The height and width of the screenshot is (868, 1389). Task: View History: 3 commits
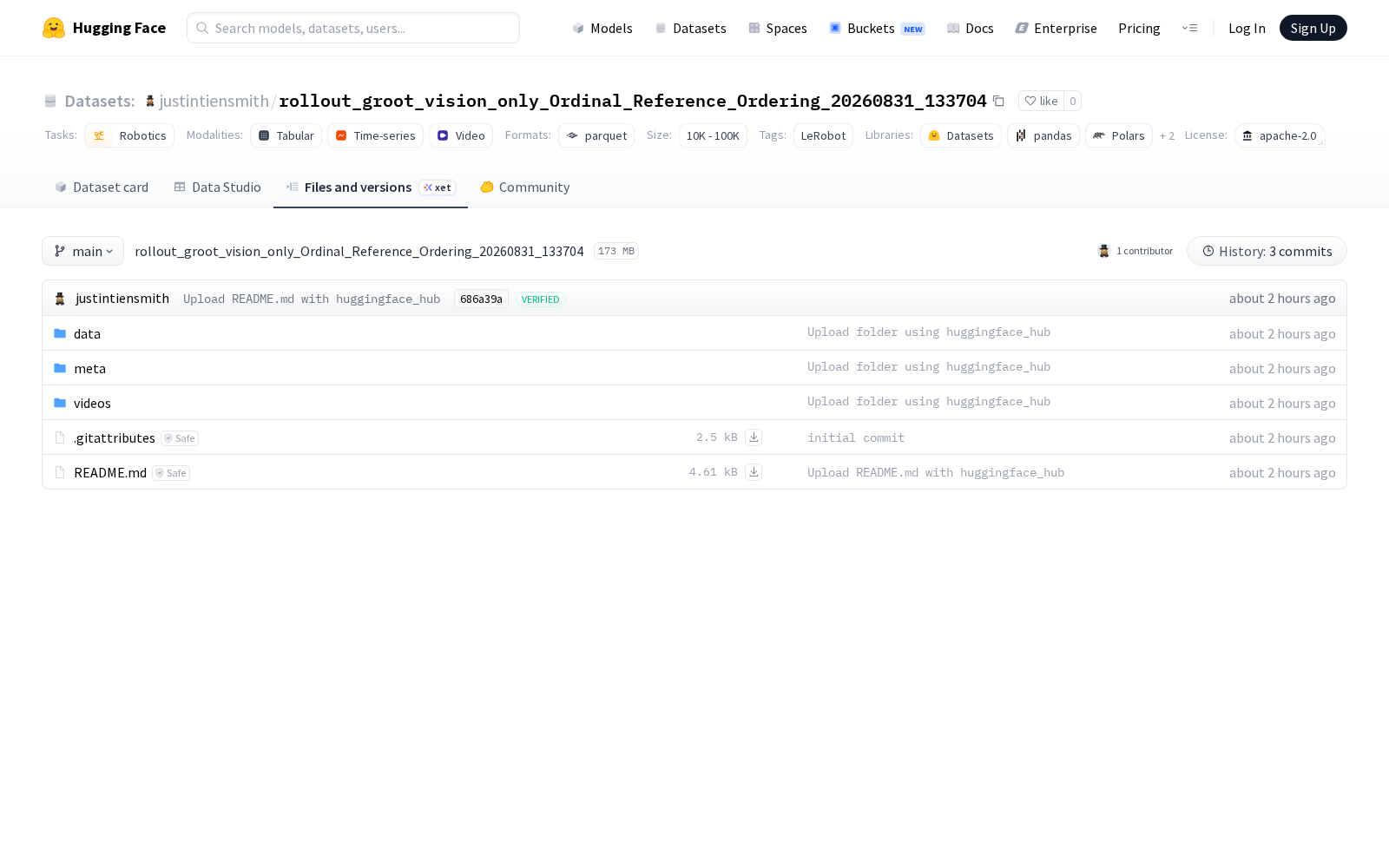click(1267, 251)
